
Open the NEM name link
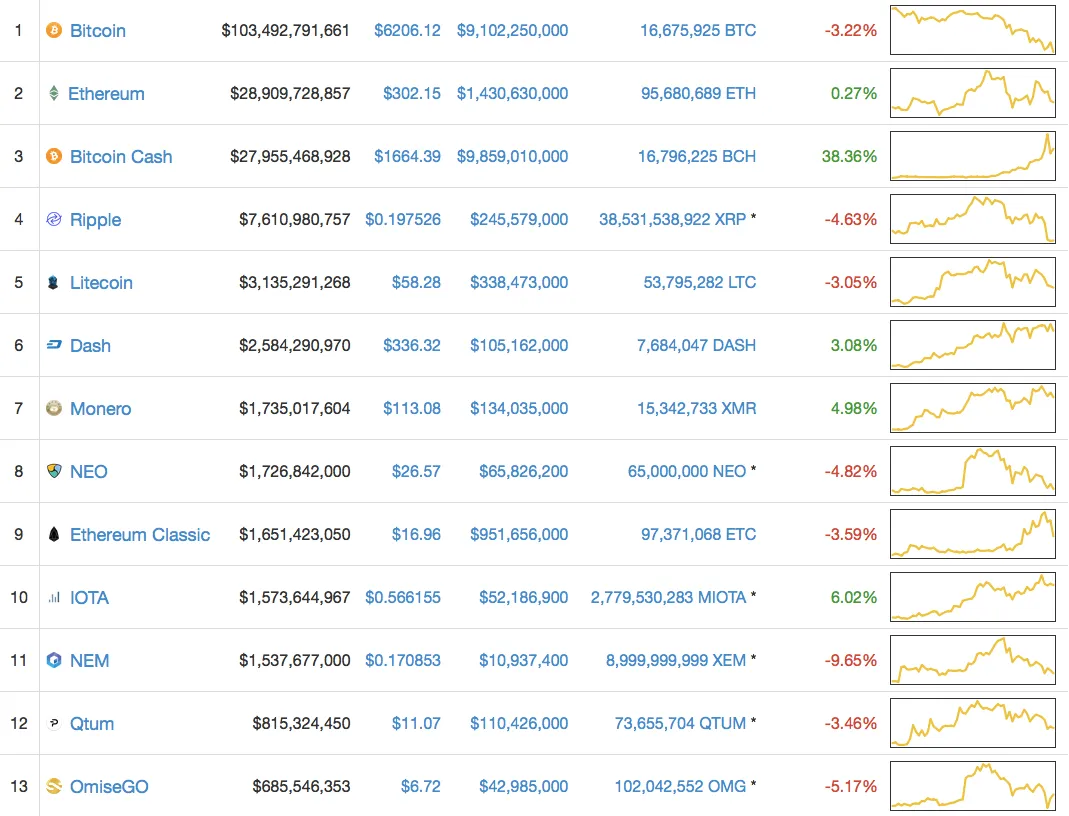pos(89,661)
